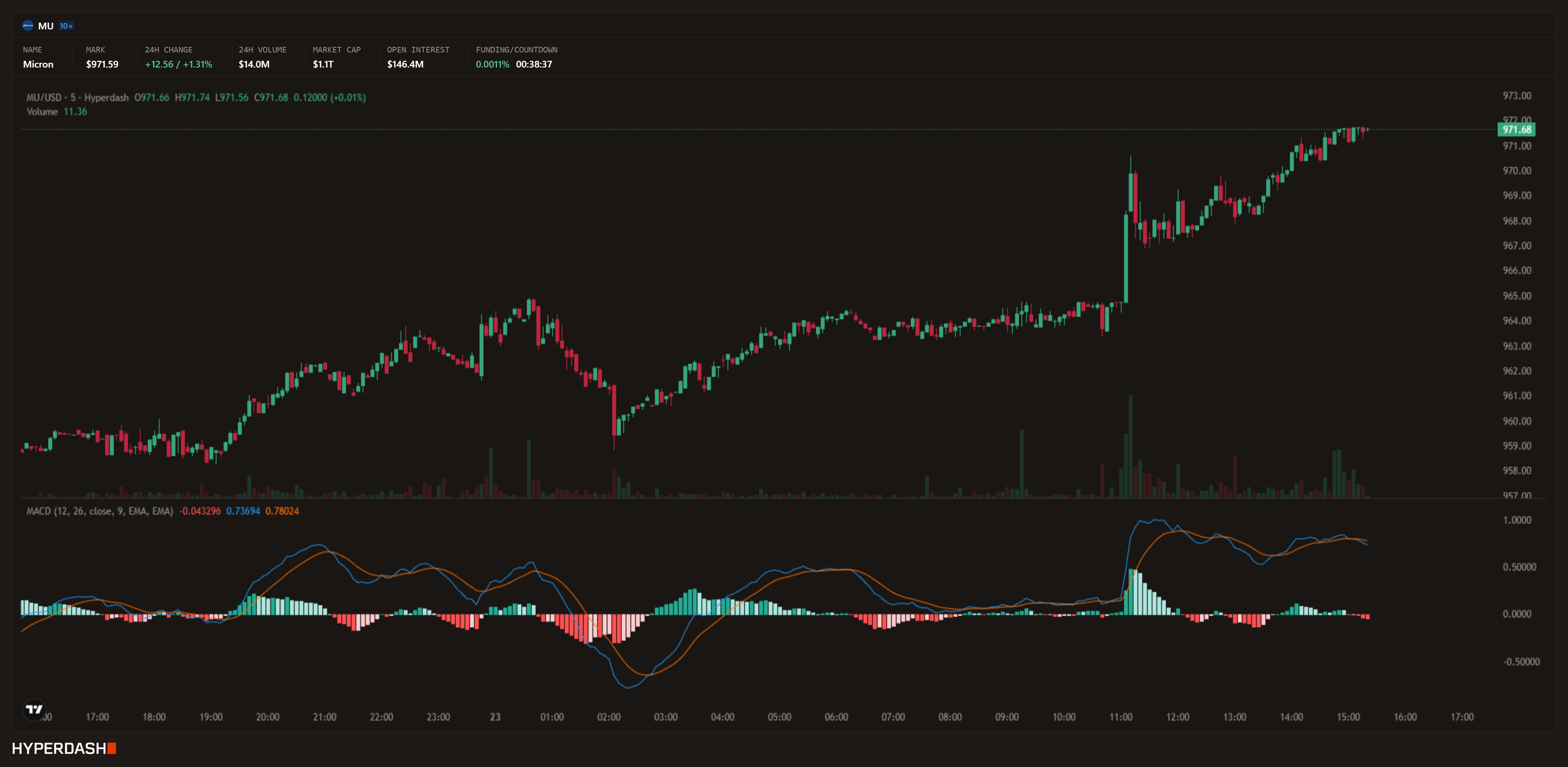Image resolution: width=1568 pixels, height=767 pixels.
Task: Open the TradingView logo in chart corner
Action: click(34, 709)
